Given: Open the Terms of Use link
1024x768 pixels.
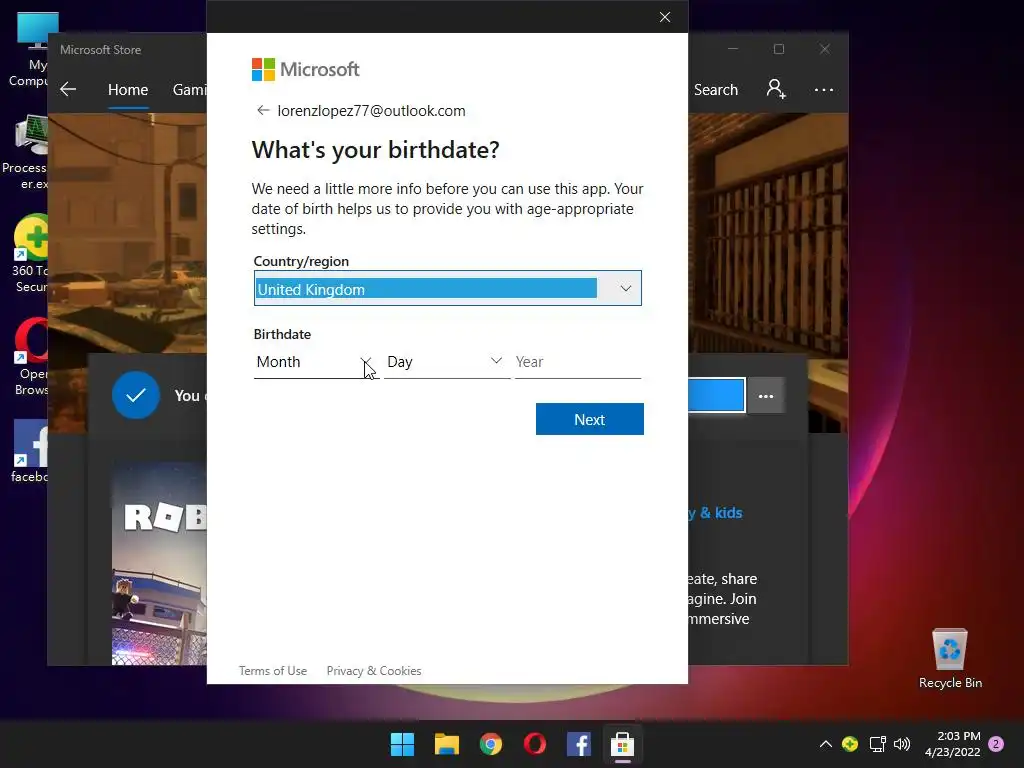Looking at the screenshot, I should tap(272, 671).
